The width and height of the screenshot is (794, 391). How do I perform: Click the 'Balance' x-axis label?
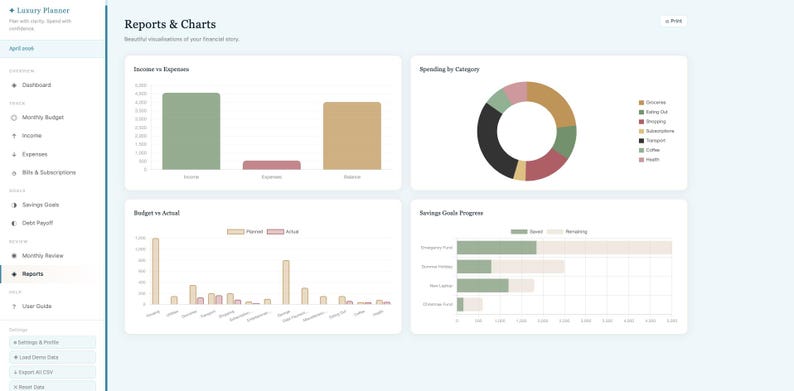pyautogui.click(x=352, y=177)
